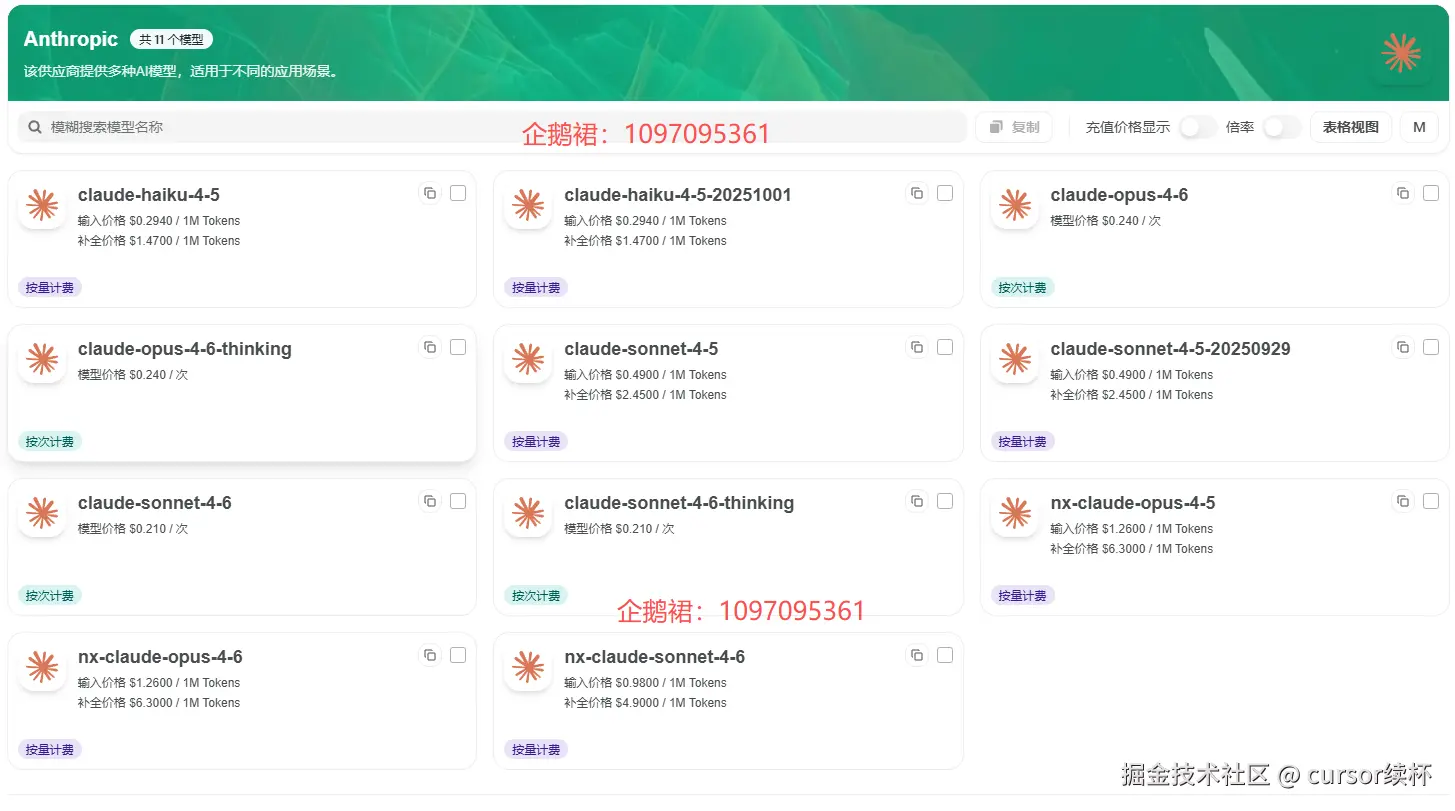Click the claude-haiku-4-5 card logo
The height and width of the screenshot is (811, 1455).
[42, 205]
